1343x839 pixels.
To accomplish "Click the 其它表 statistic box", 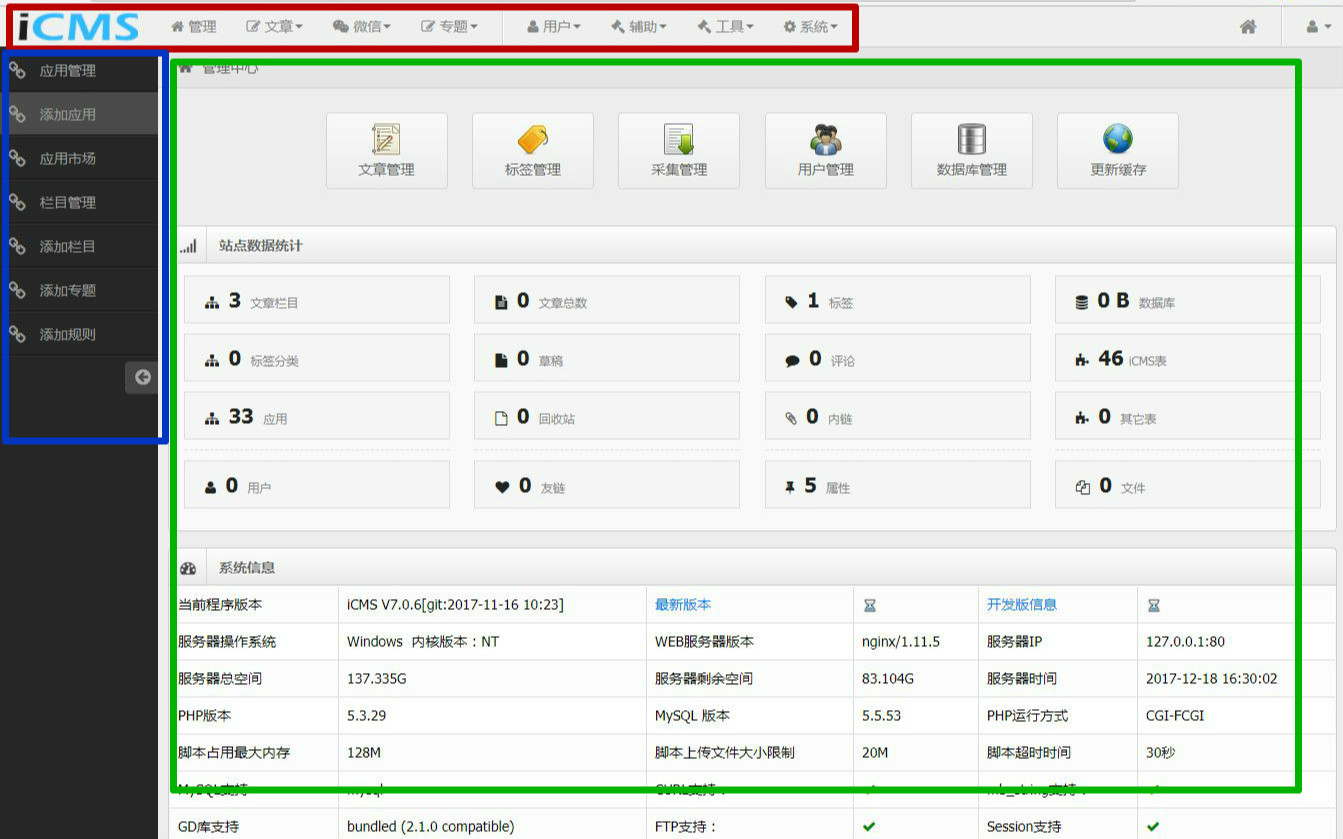I will point(1188,416).
